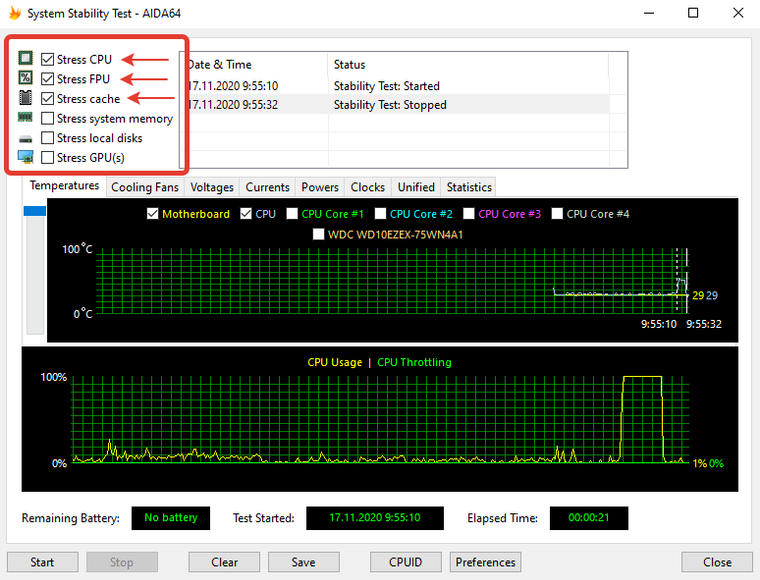Show CPU Core #4 temperature
760x580 pixels.
(557, 214)
